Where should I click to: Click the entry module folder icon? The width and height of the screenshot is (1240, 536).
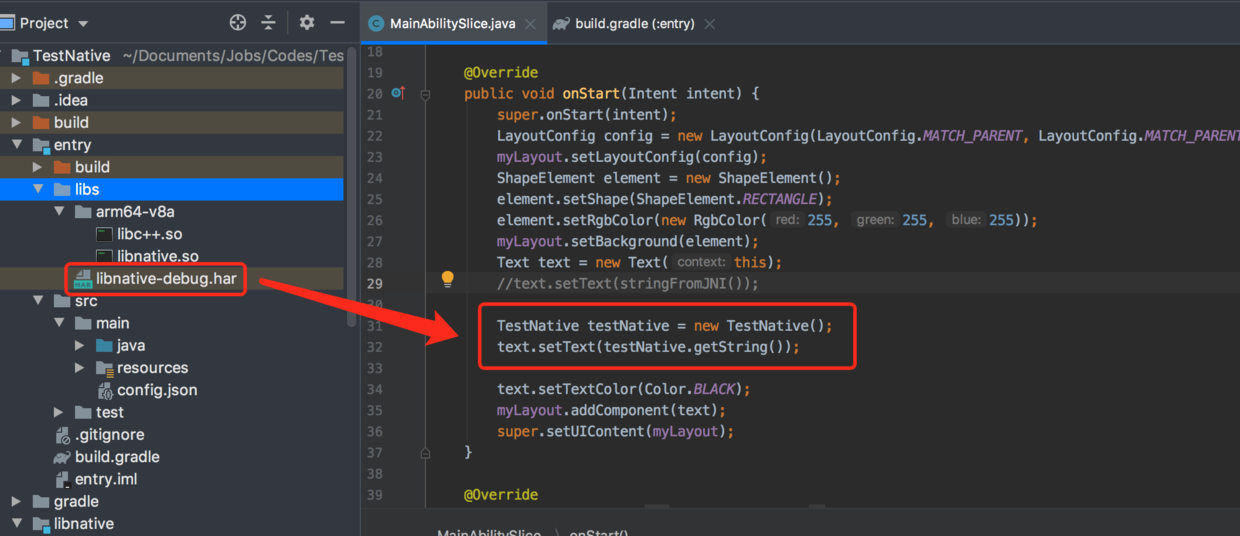pyautogui.click(x=41, y=145)
